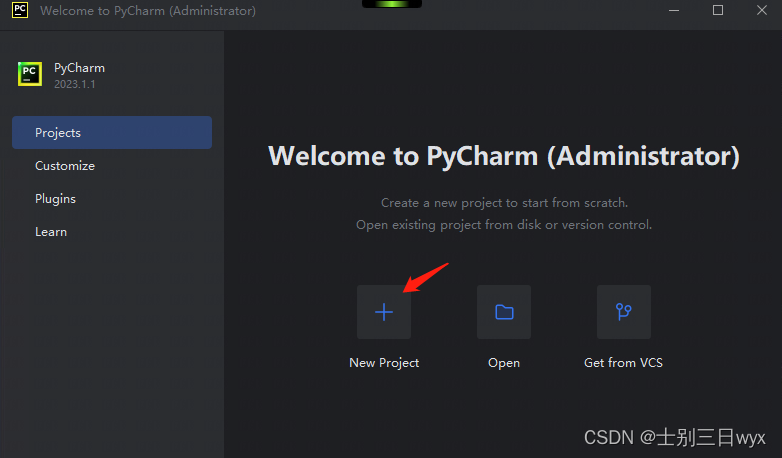Click the 'Open existing project from disk' text

(x=504, y=225)
